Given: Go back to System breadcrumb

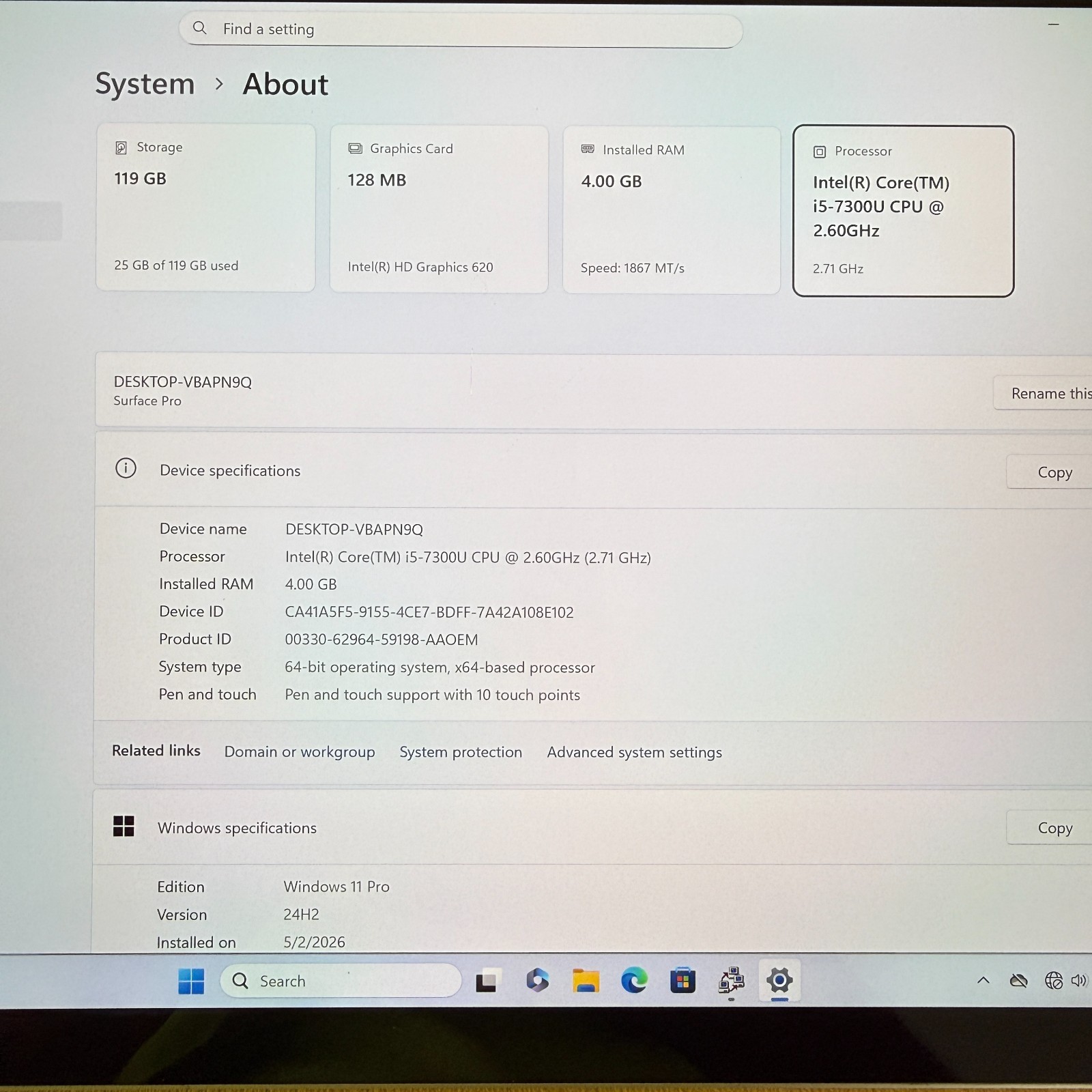Looking at the screenshot, I should [145, 84].
